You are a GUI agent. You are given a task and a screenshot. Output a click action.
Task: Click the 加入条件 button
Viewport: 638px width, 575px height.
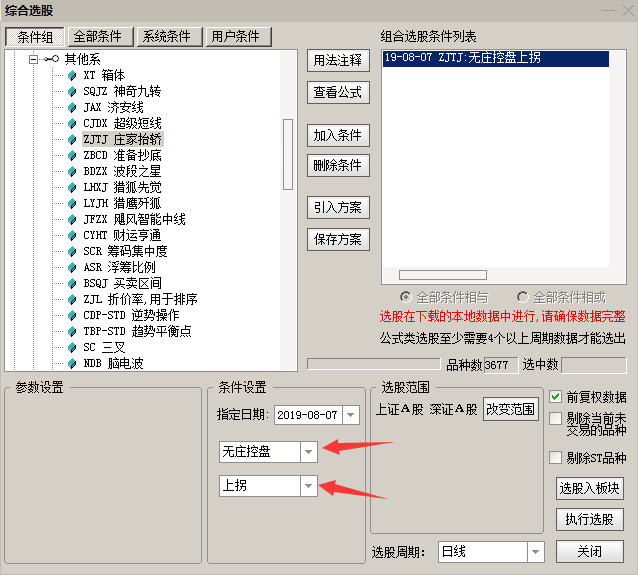(338, 135)
